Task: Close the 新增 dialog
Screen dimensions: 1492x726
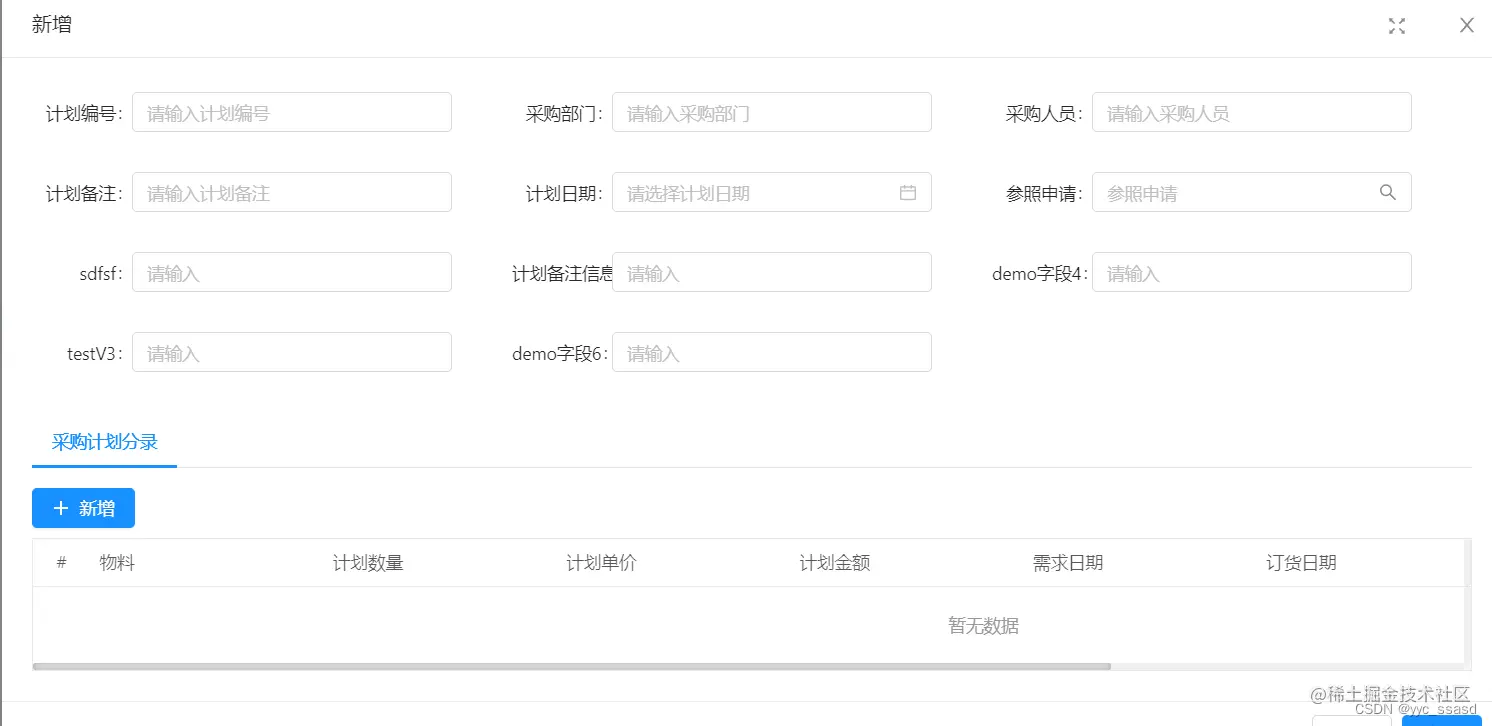Action: pyautogui.click(x=1466, y=25)
